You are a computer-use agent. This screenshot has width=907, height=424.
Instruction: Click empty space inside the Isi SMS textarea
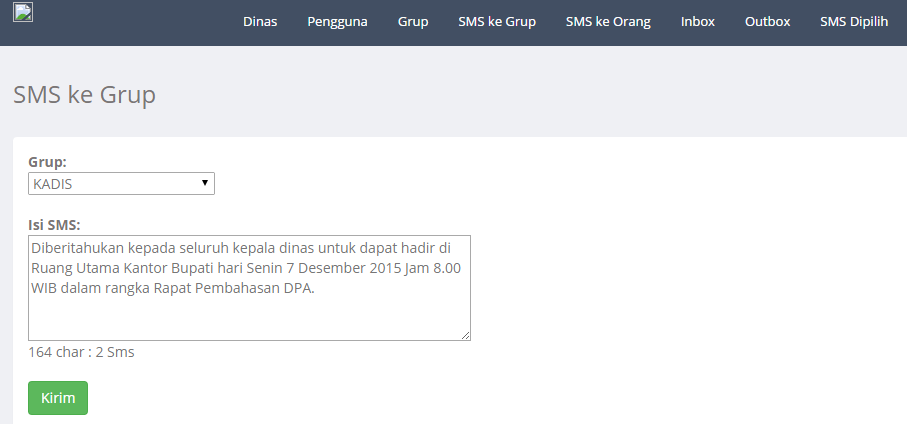pos(248,318)
